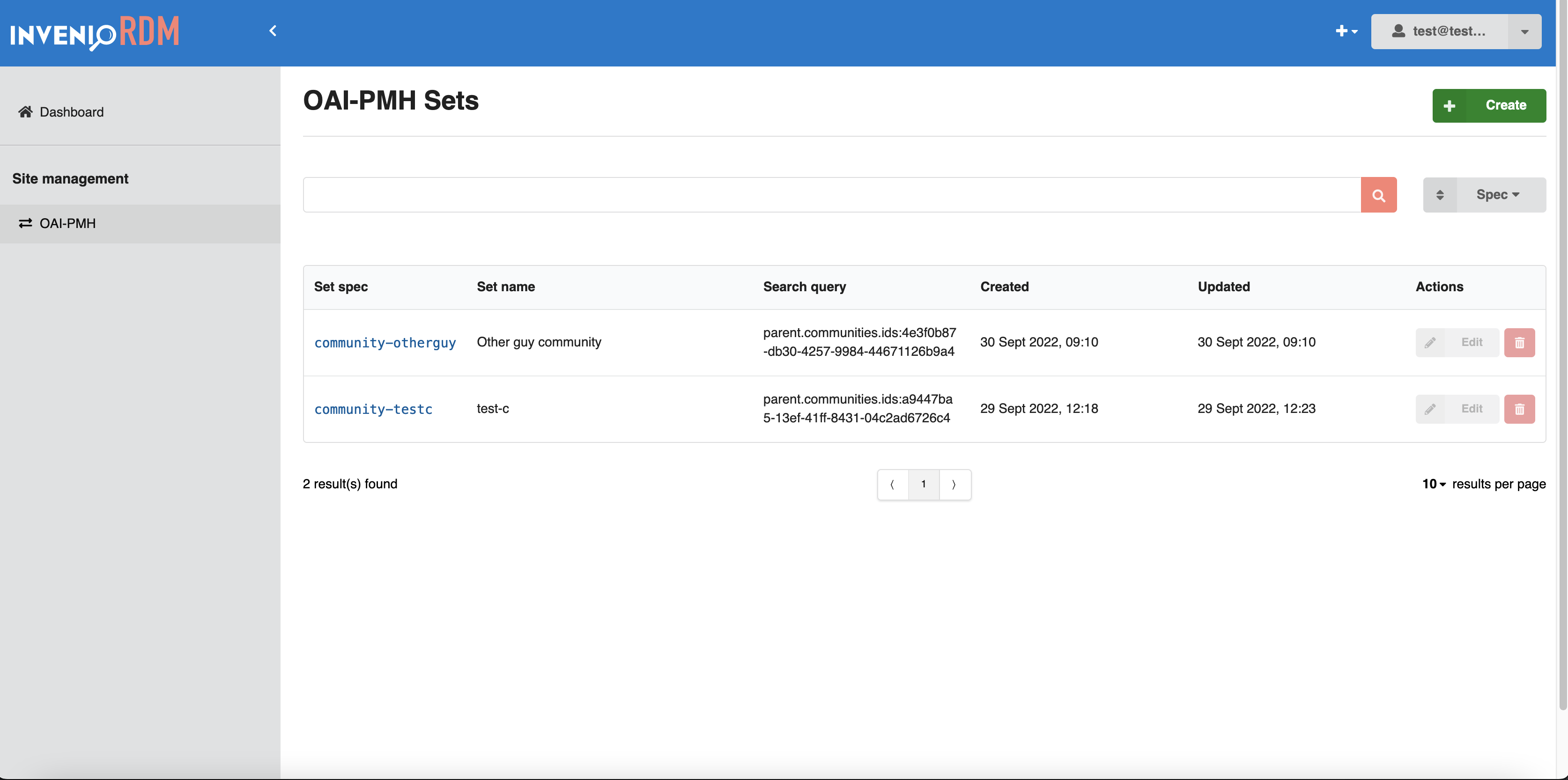
Task: Click the '2 result(s) found' text
Action: 349,484
